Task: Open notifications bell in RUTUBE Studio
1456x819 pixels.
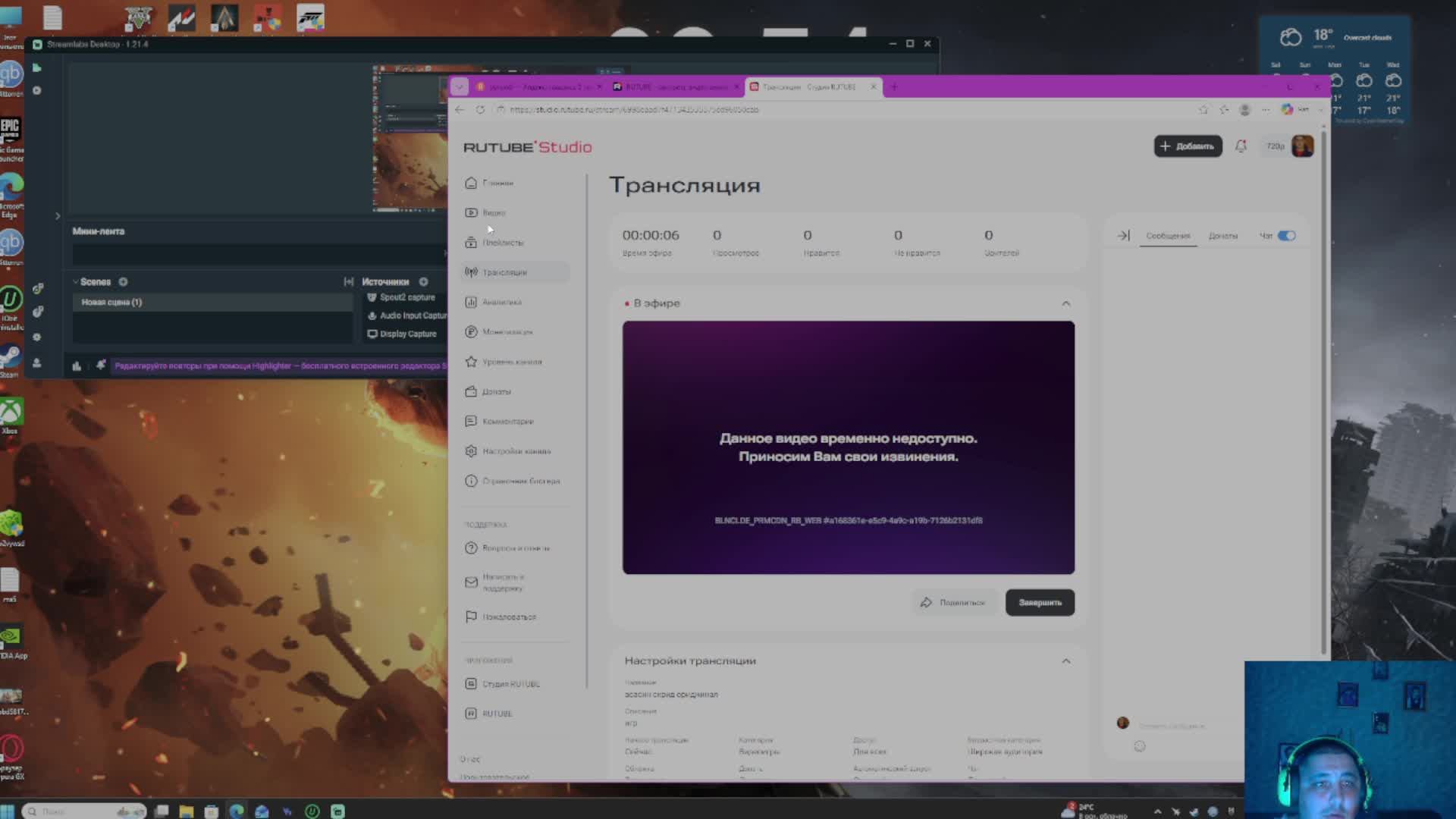Action: [x=1241, y=146]
